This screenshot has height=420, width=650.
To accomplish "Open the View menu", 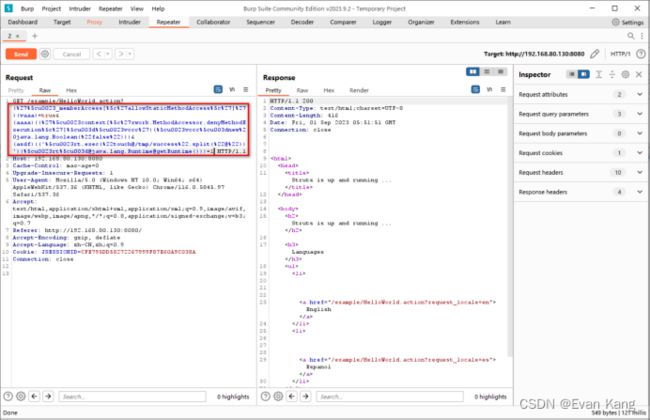I will (137, 9).
